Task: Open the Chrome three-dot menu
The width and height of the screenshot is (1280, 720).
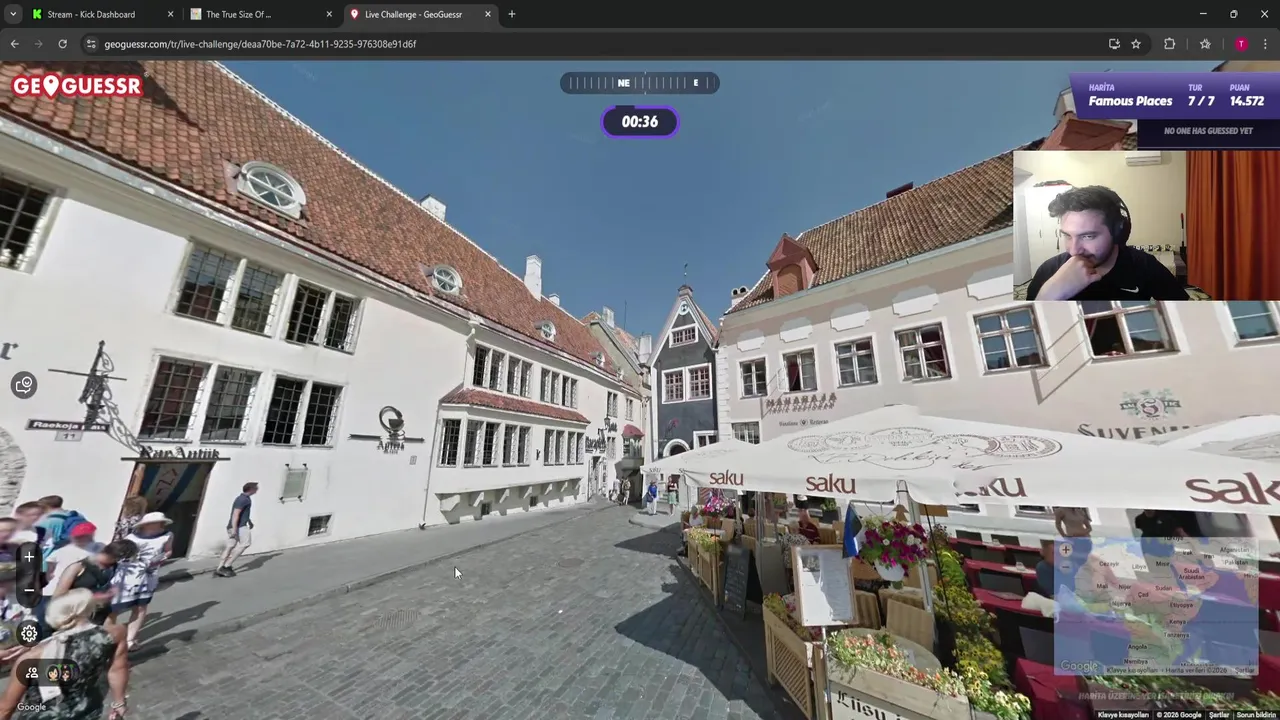Action: (1265, 44)
